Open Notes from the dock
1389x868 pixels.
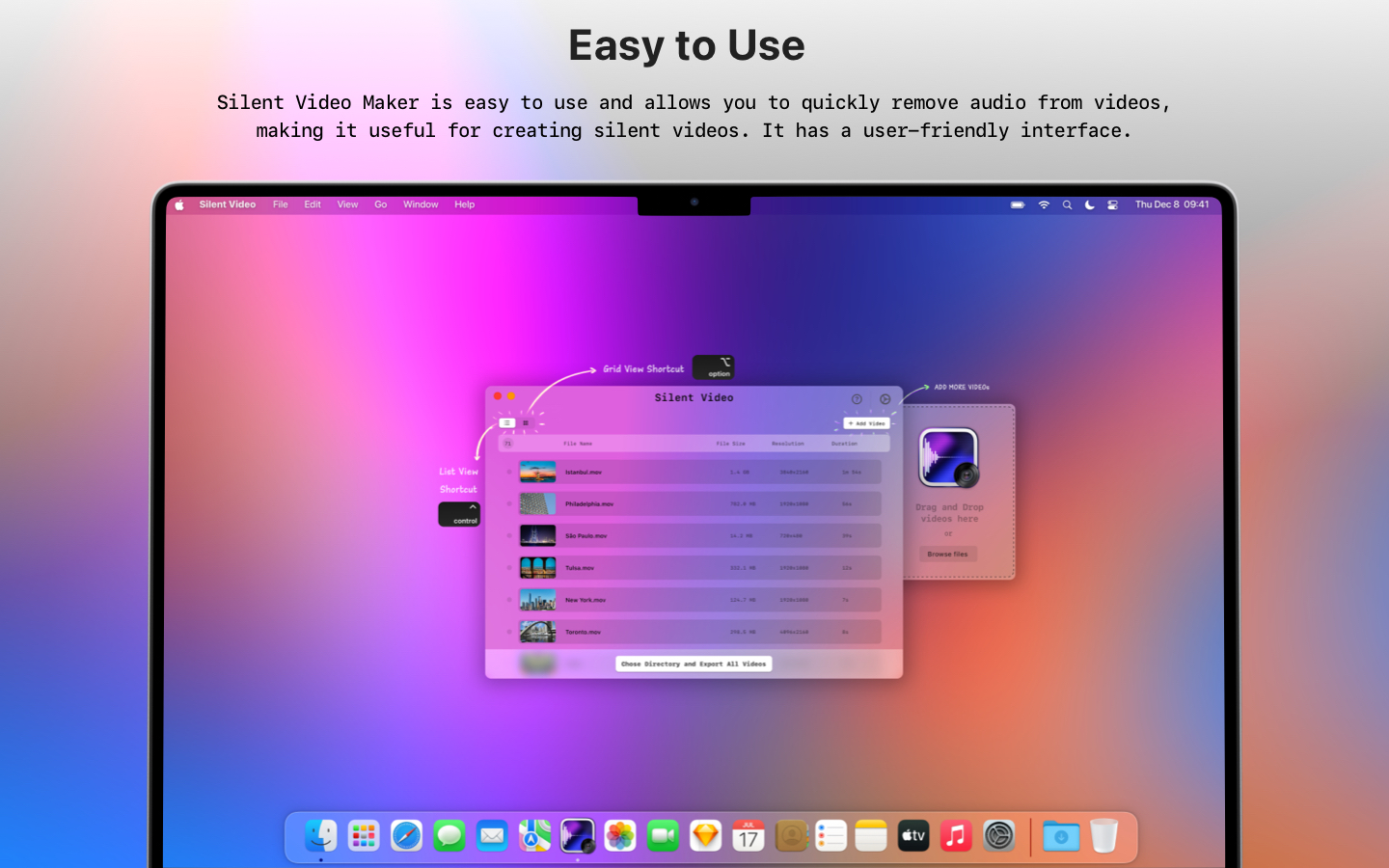click(x=871, y=835)
